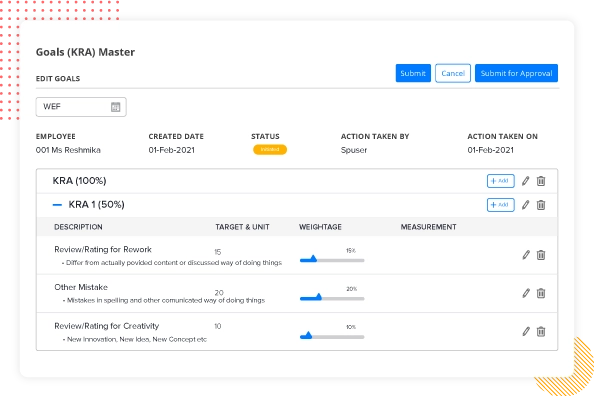The image size is (594, 396).
Task: Click the Mistakes in spelling description line
Action: click(x=164, y=301)
